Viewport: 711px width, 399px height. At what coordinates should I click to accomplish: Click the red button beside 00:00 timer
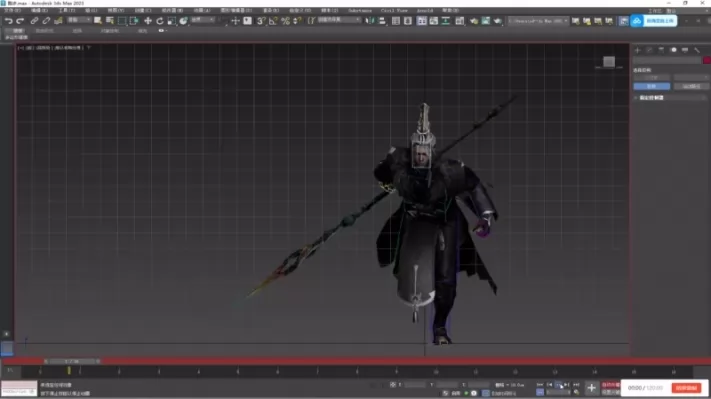click(x=687, y=388)
